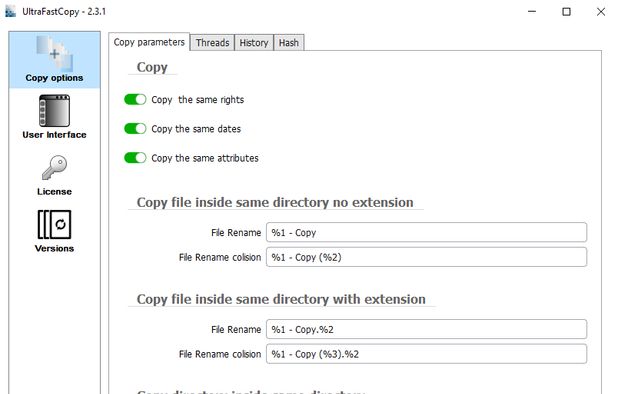Close the UltraFastCopy window
Screen dimensions: 618x394
601,11
